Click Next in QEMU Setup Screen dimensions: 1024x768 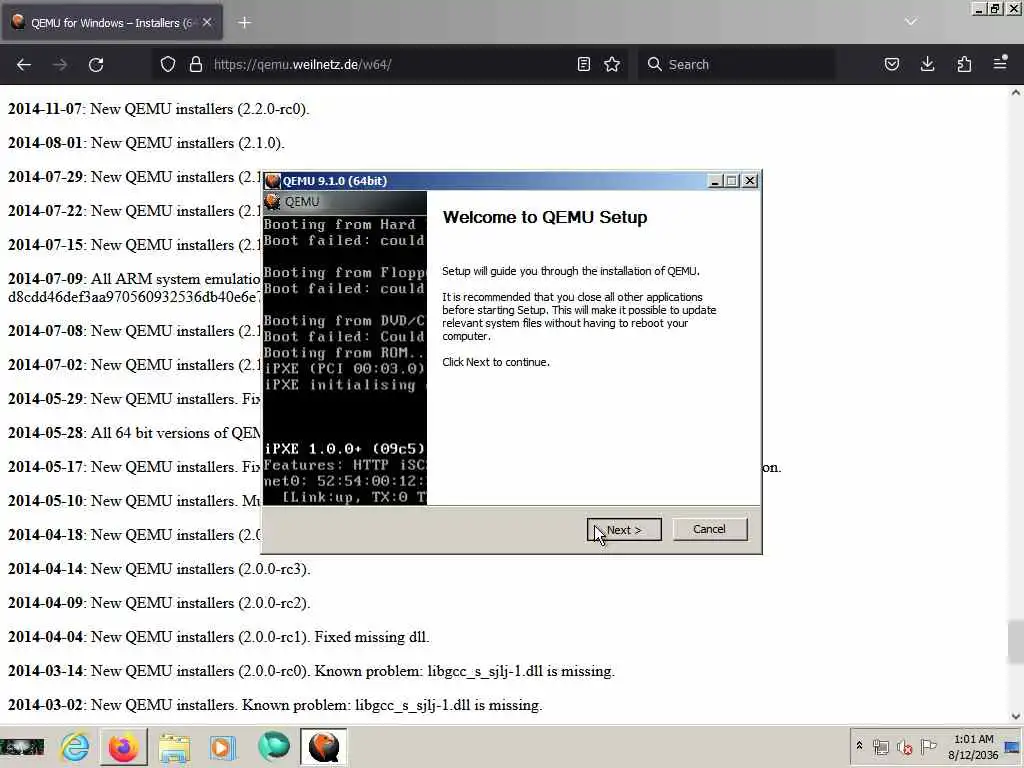[x=624, y=530]
